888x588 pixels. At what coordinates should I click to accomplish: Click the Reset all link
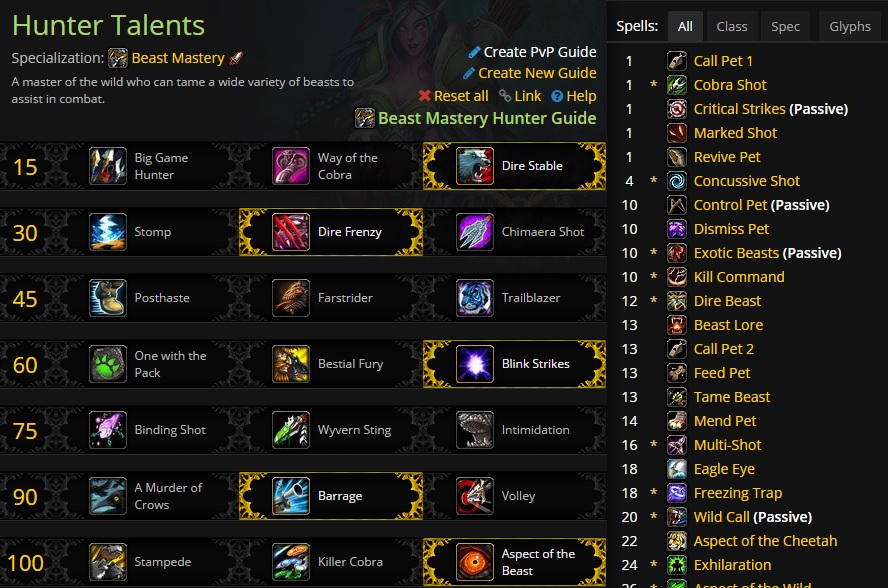(460, 95)
